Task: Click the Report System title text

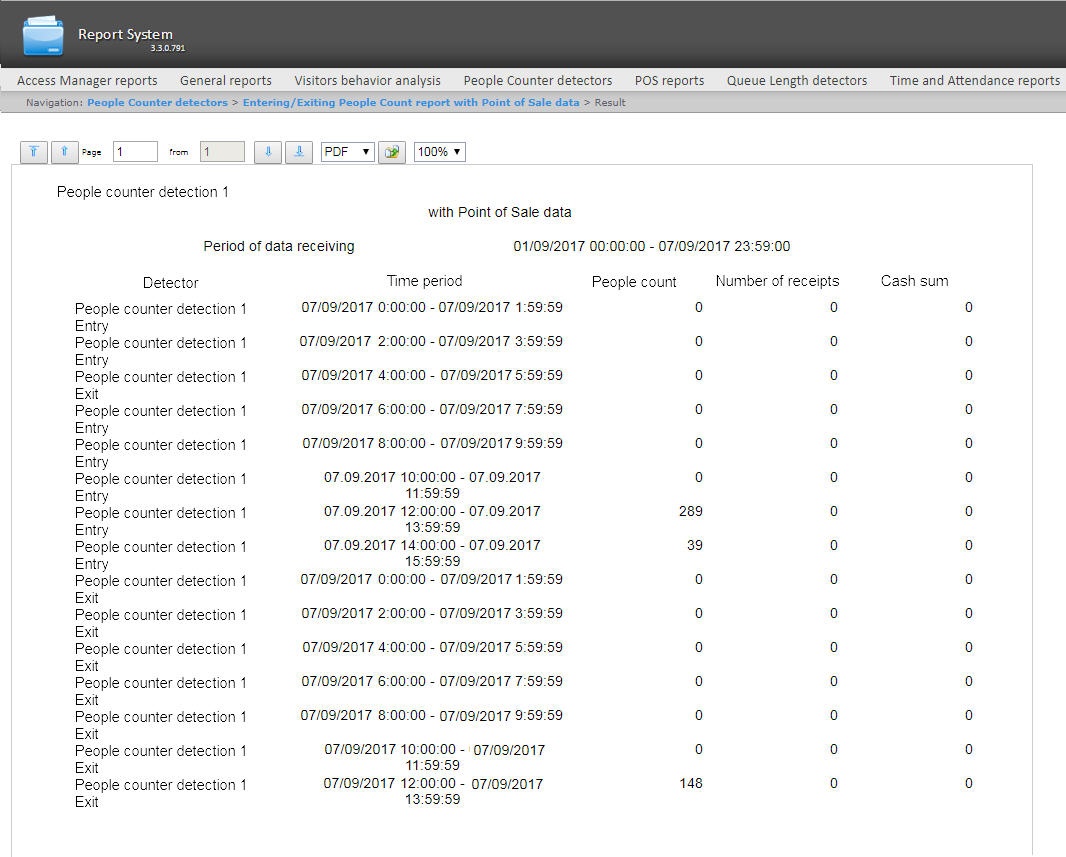Action: tap(125, 35)
